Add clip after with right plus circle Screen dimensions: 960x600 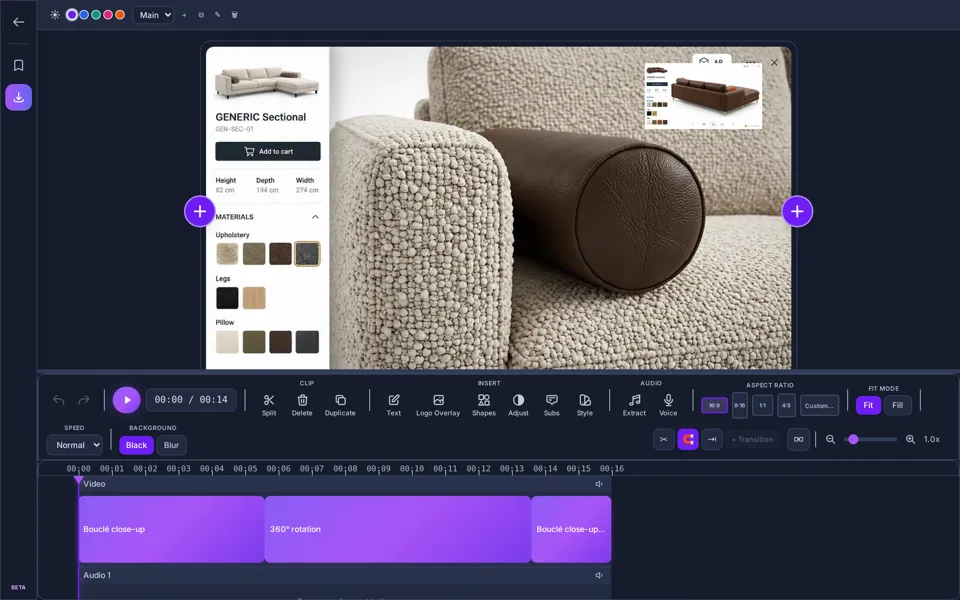[x=797, y=211]
